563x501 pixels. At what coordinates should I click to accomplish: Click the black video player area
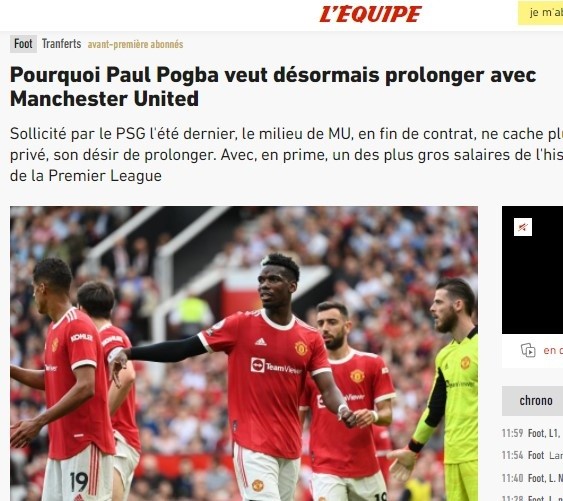tap(532, 270)
